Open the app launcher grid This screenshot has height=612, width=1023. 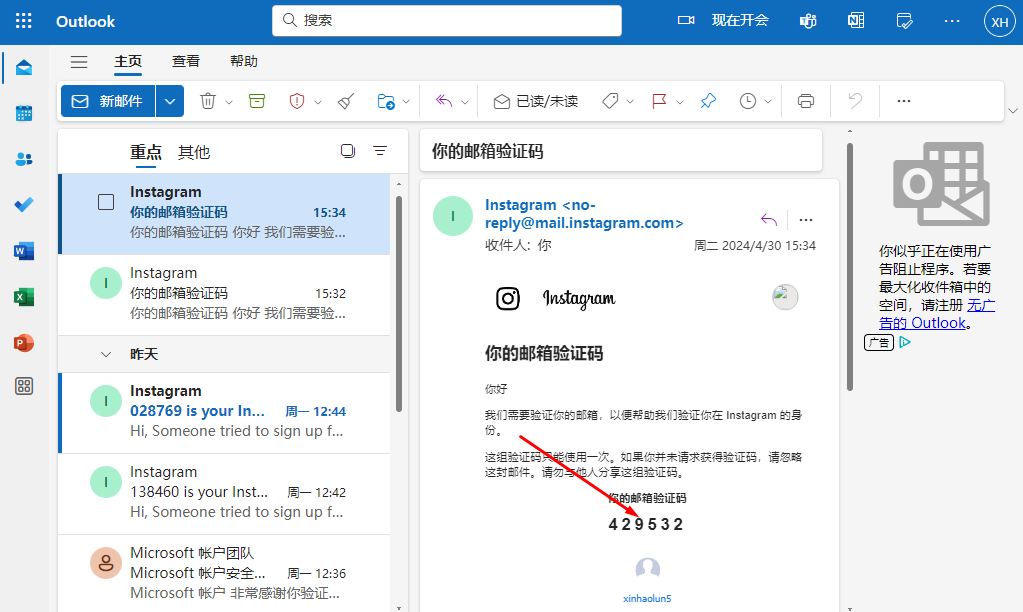23,21
